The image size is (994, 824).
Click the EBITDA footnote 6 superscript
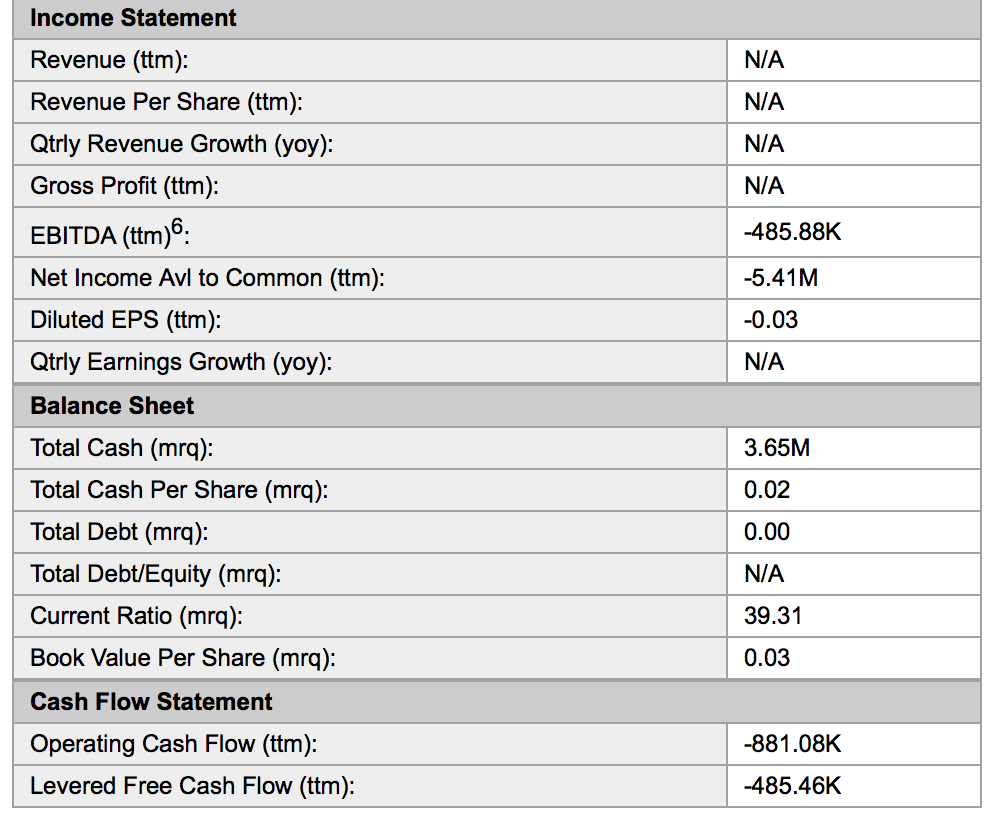[178, 228]
